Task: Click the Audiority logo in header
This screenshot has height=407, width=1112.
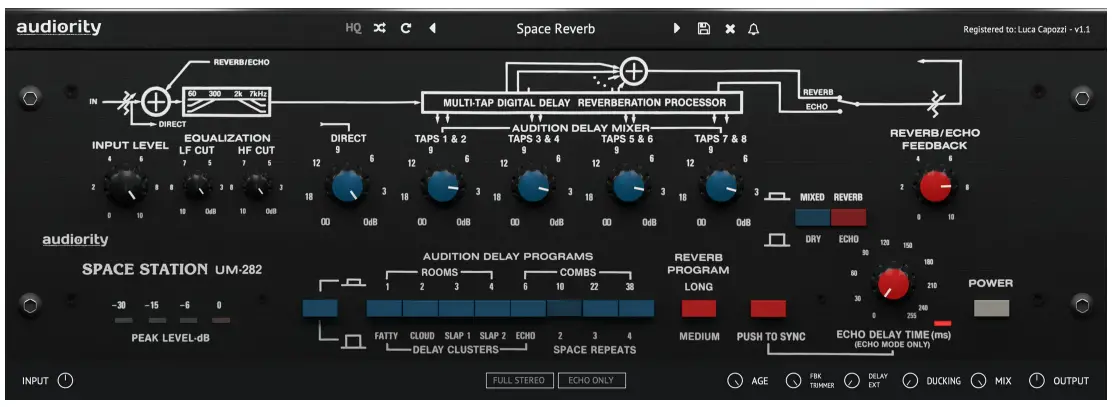Action: (x=59, y=28)
